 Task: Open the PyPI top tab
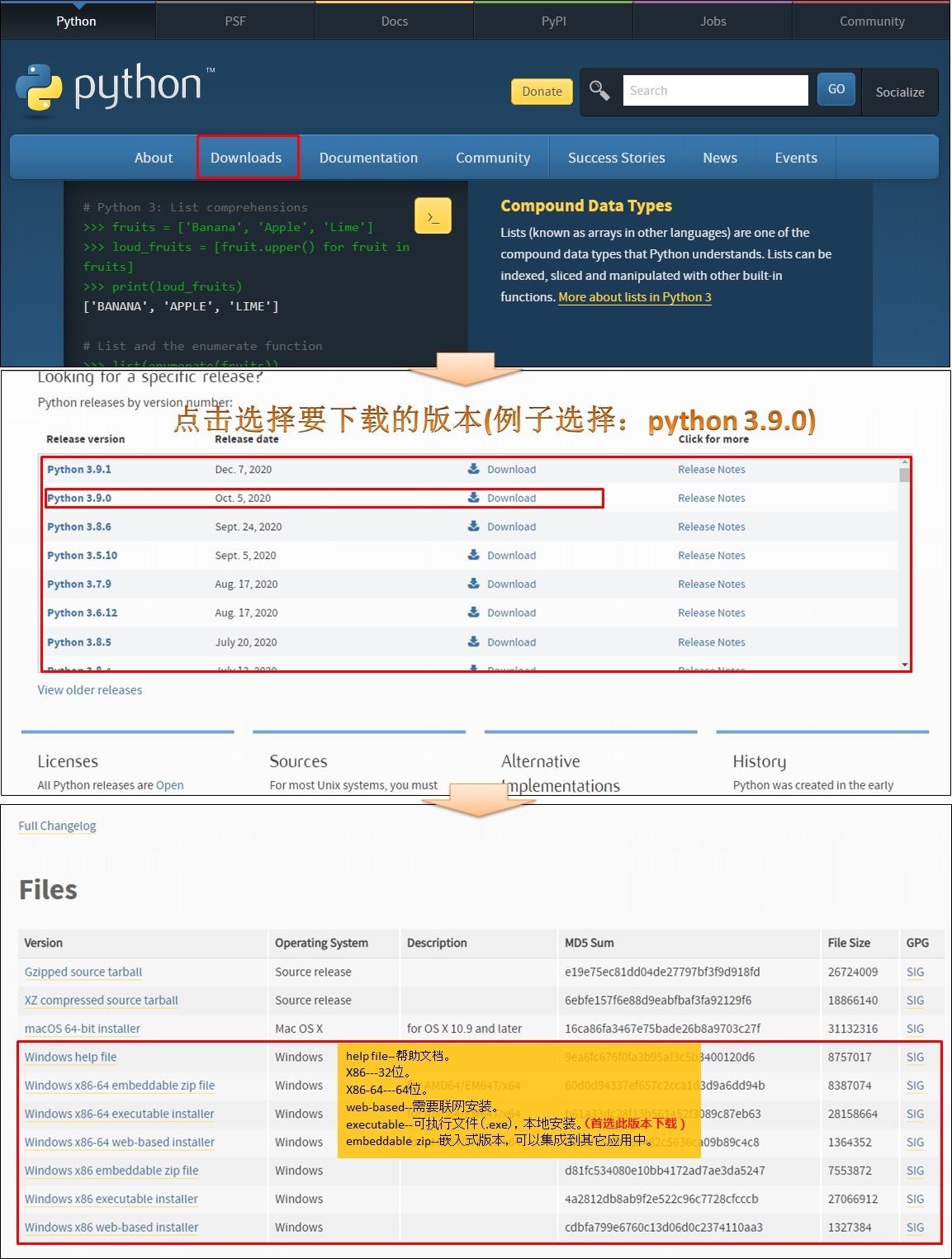tap(554, 21)
